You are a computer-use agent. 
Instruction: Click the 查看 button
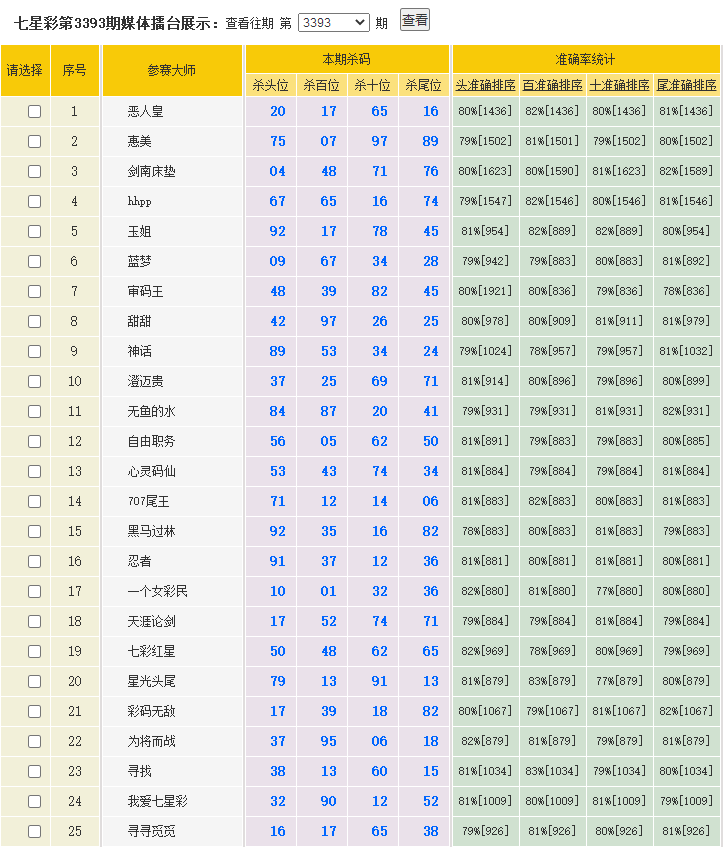point(414,20)
